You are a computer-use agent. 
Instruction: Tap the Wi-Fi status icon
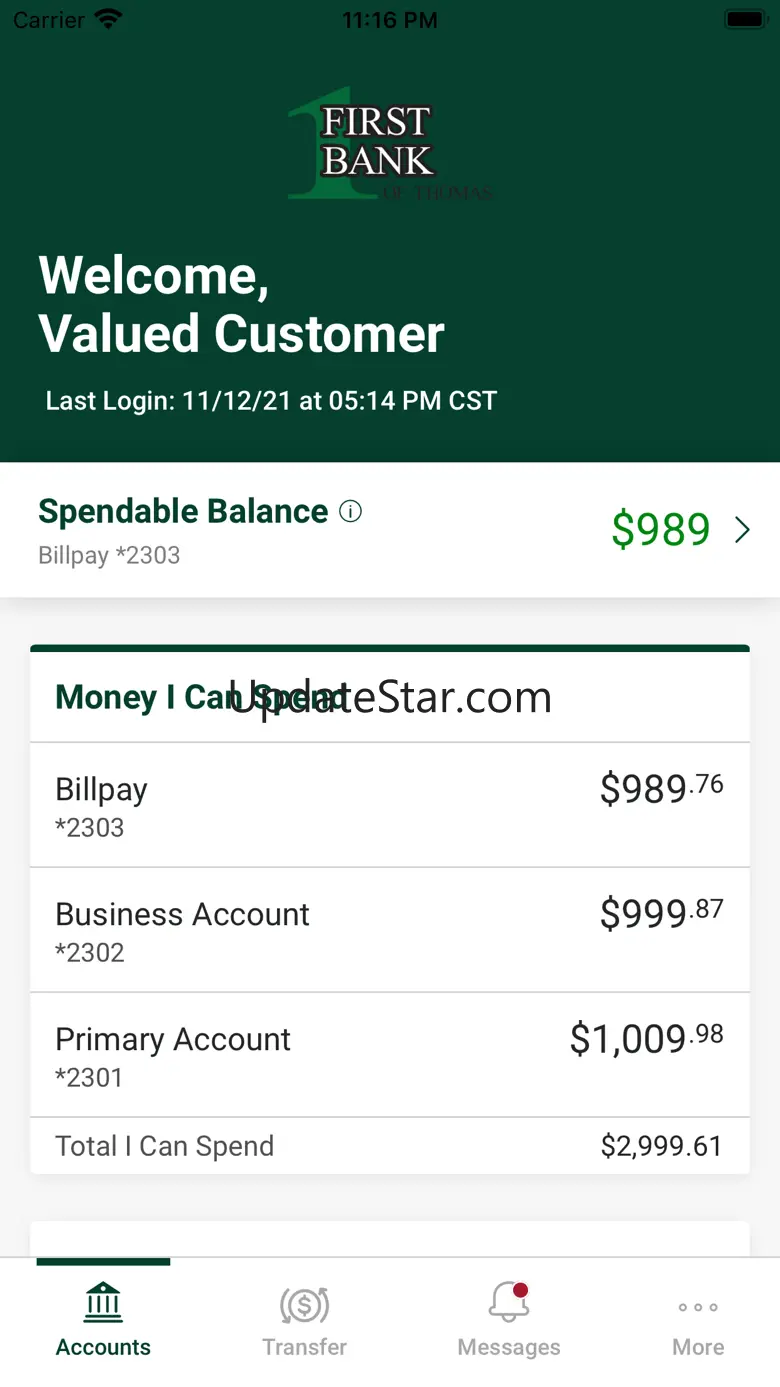(106, 20)
